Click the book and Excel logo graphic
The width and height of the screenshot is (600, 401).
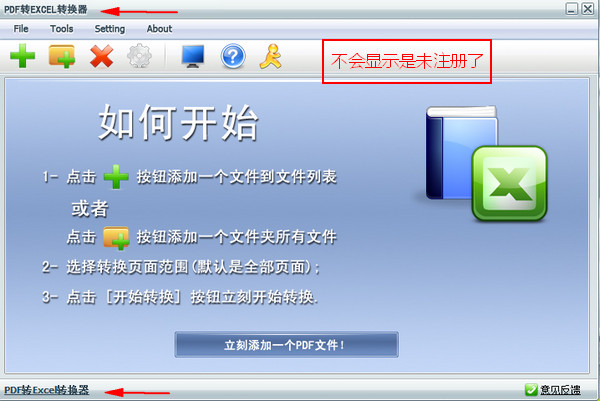click(x=486, y=163)
